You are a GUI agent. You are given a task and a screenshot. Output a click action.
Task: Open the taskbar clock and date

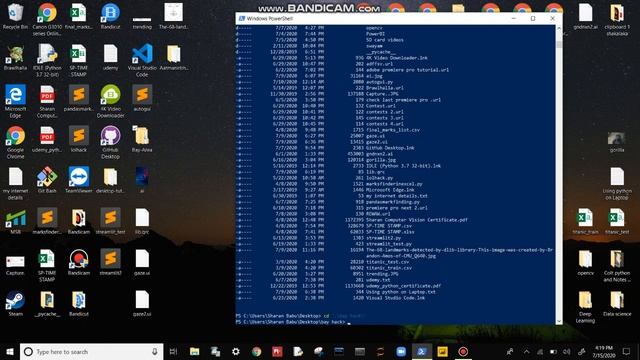coord(604,351)
